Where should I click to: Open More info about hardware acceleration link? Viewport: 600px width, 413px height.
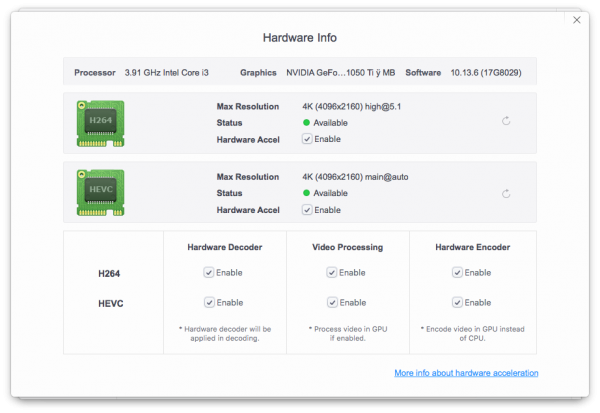(x=466, y=373)
